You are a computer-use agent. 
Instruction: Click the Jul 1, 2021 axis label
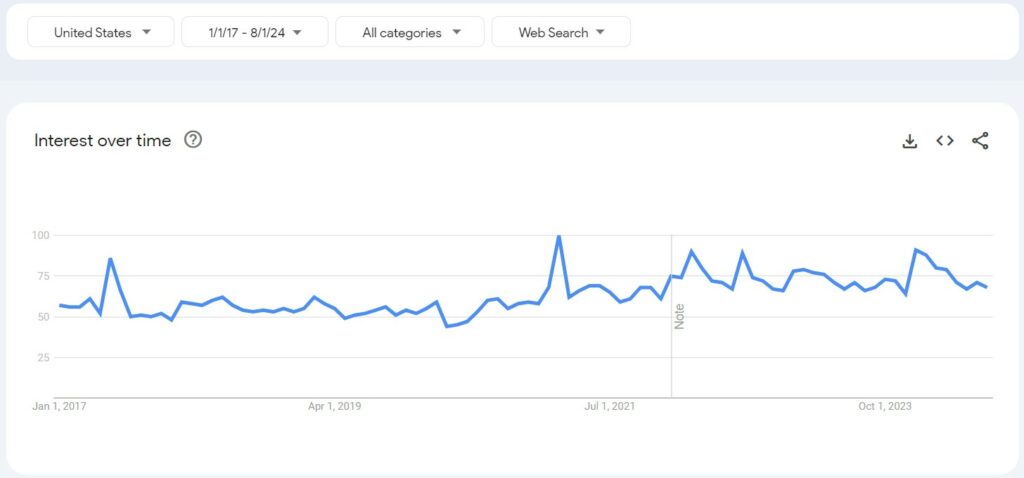point(609,406)
